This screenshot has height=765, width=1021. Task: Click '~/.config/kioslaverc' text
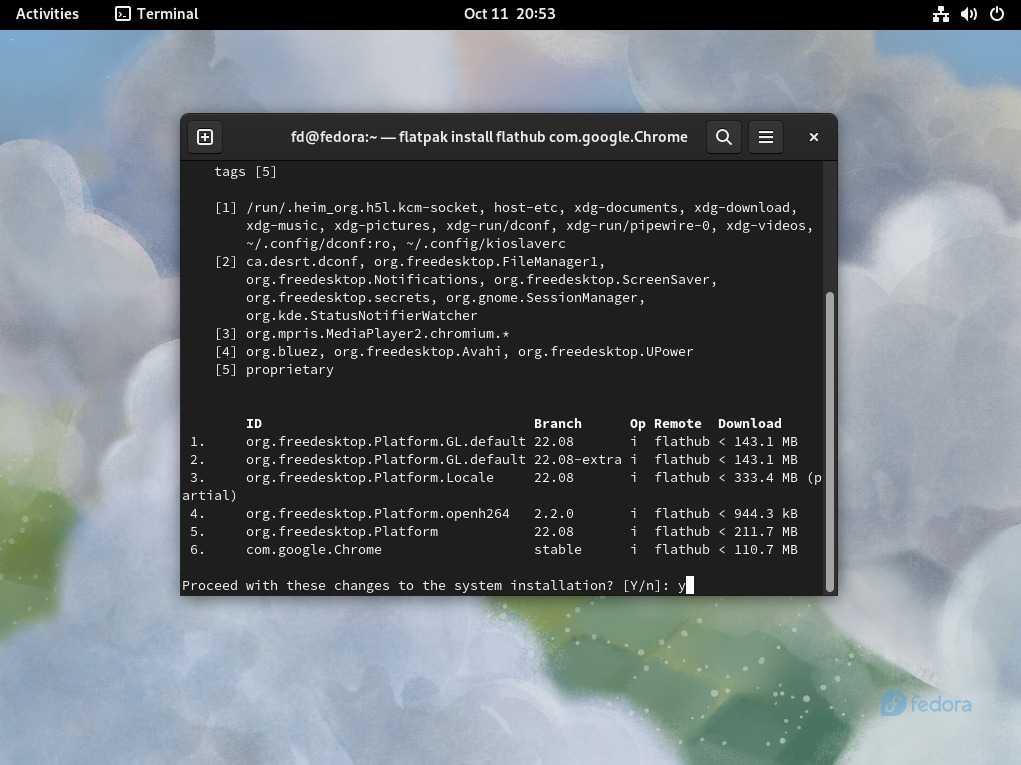(486, 243)
